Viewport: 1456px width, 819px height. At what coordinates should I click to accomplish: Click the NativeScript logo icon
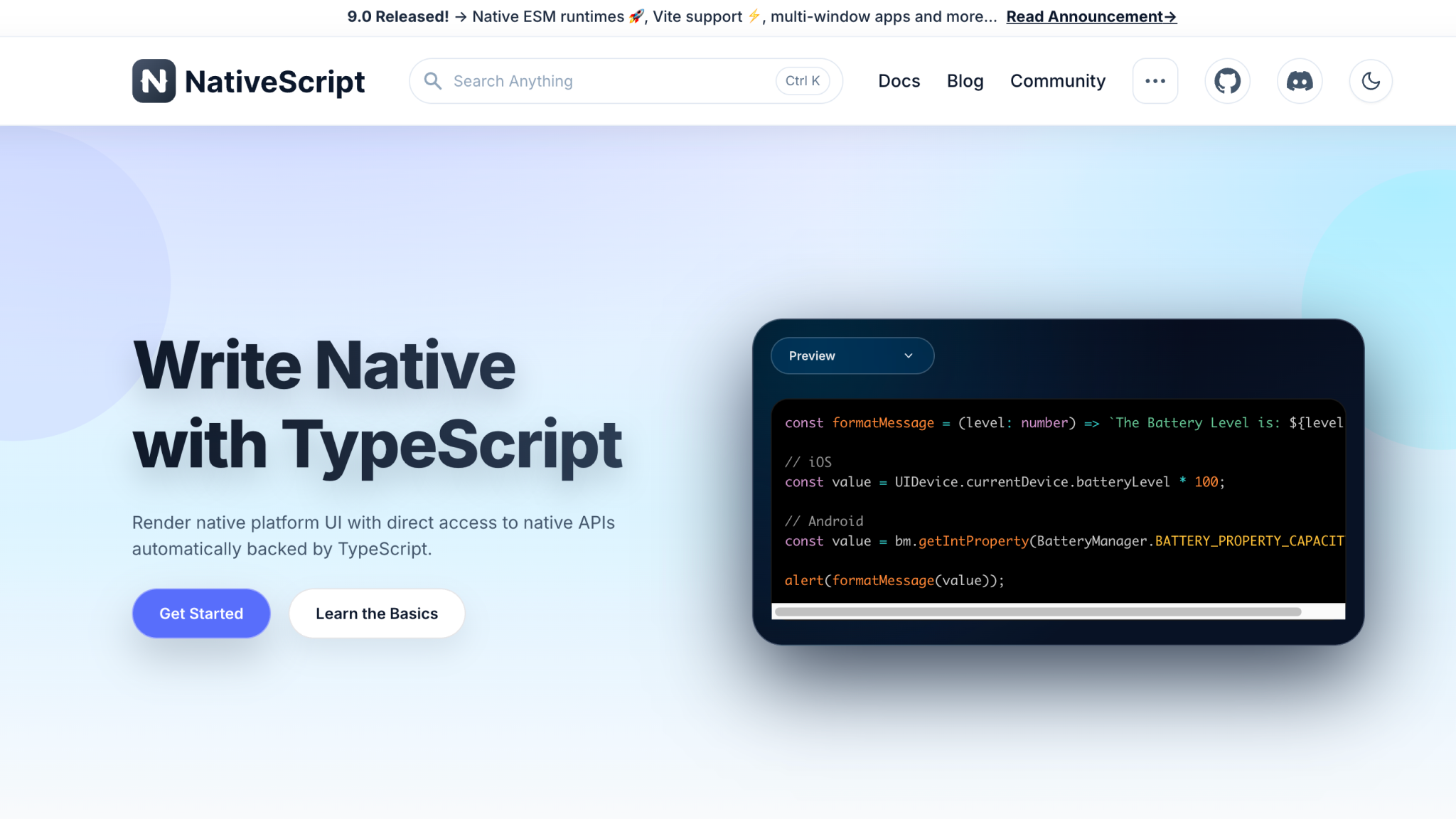coord(154,80)
